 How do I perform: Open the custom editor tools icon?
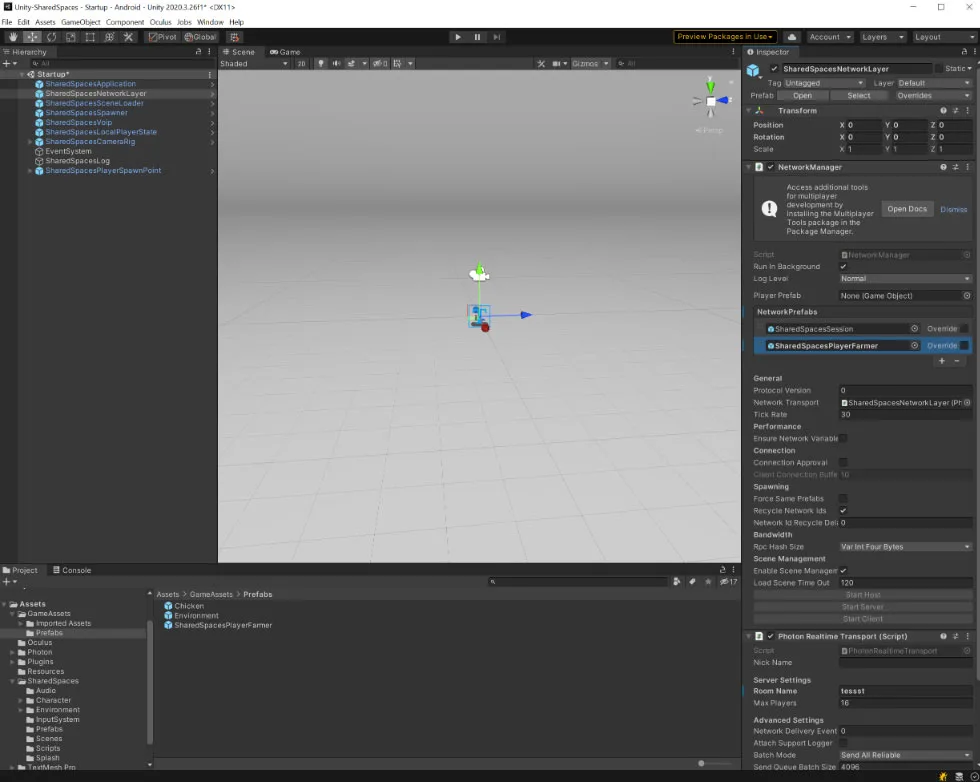pyautogui.click(x=128, y=37)
